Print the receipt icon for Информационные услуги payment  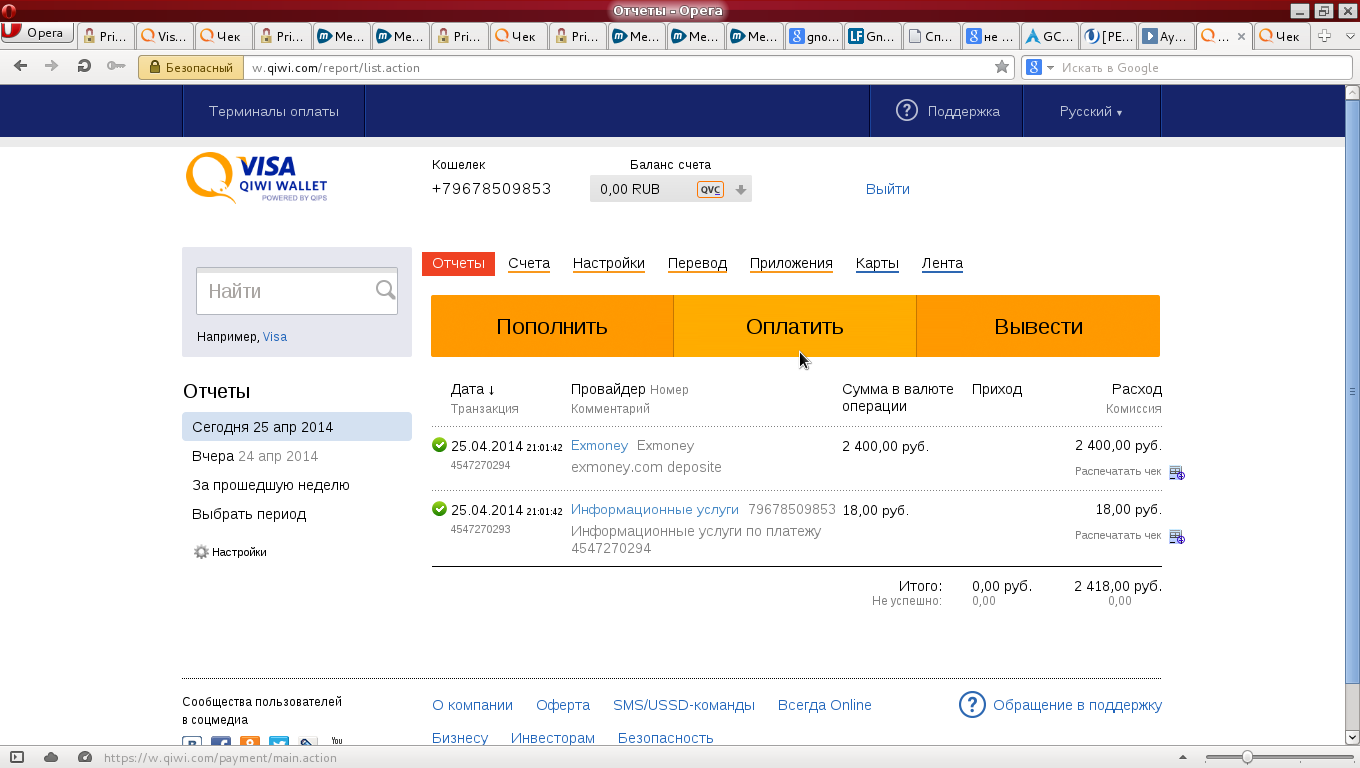(1177, 536)
